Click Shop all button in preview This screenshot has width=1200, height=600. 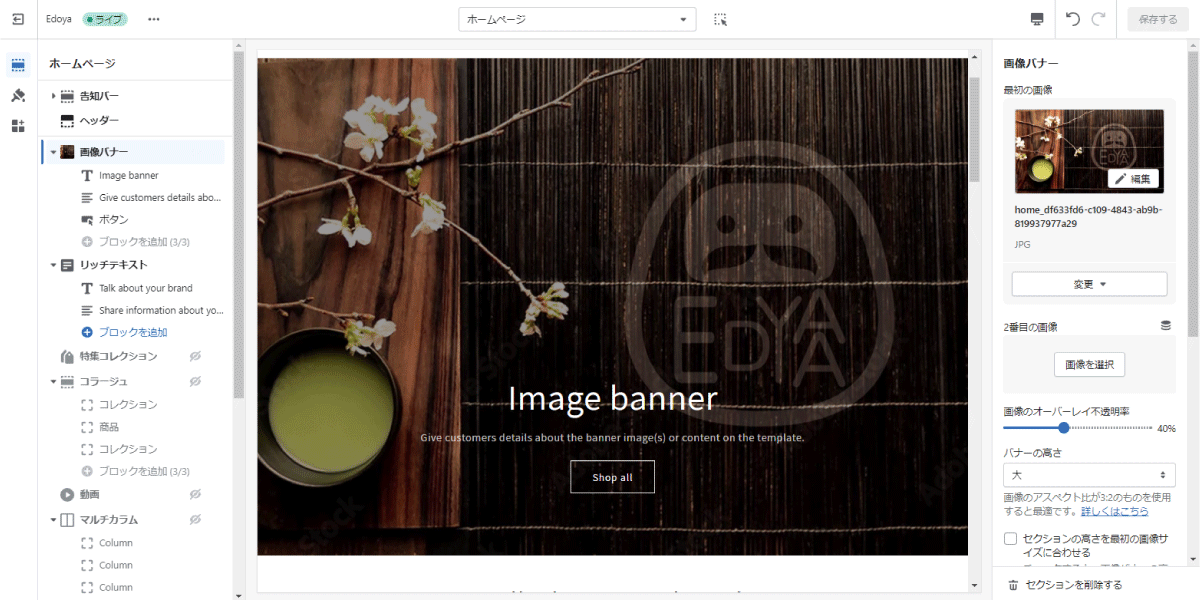tap(612, 477)
